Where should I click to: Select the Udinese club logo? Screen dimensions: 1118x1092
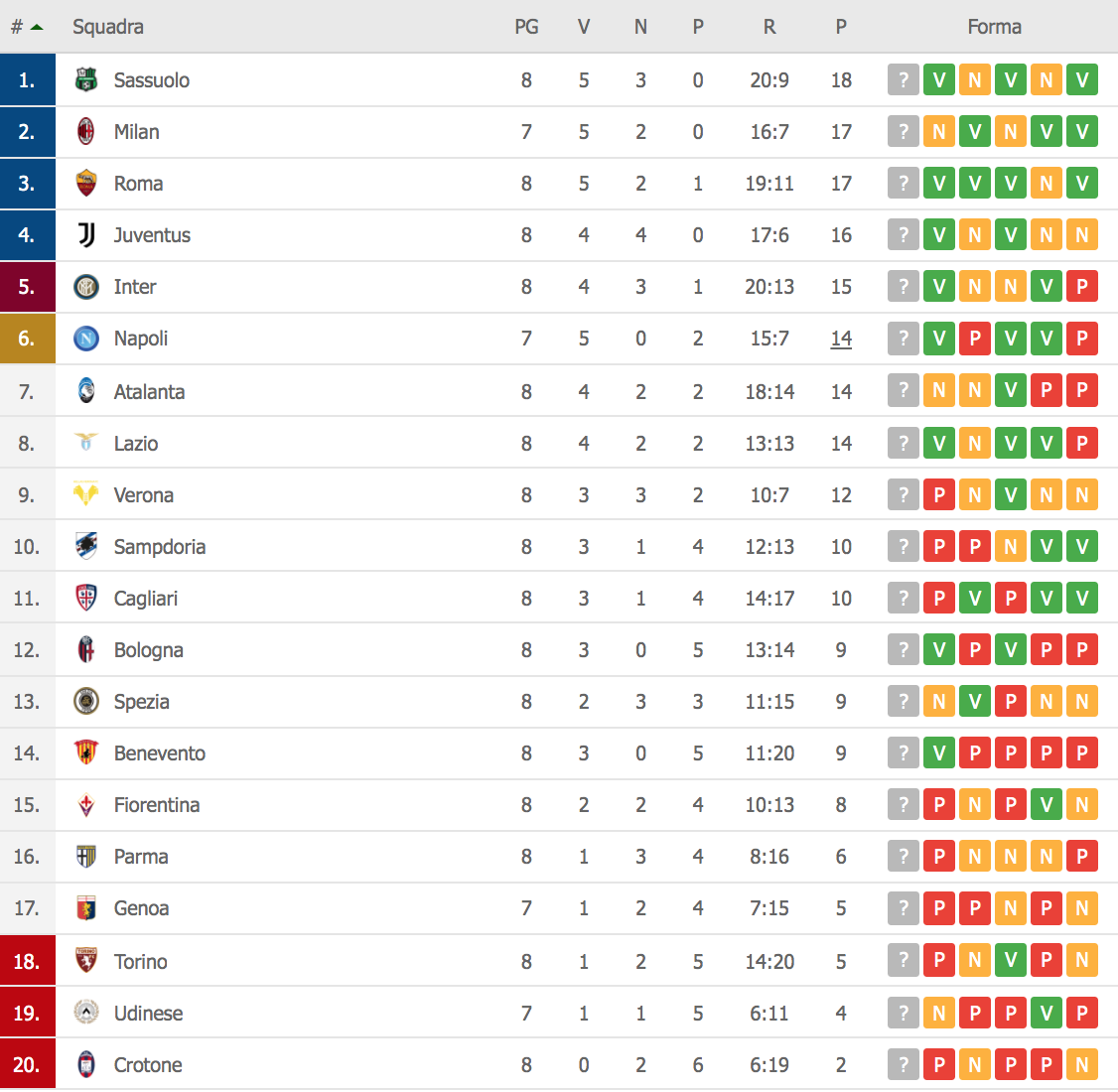[87, 1013]
